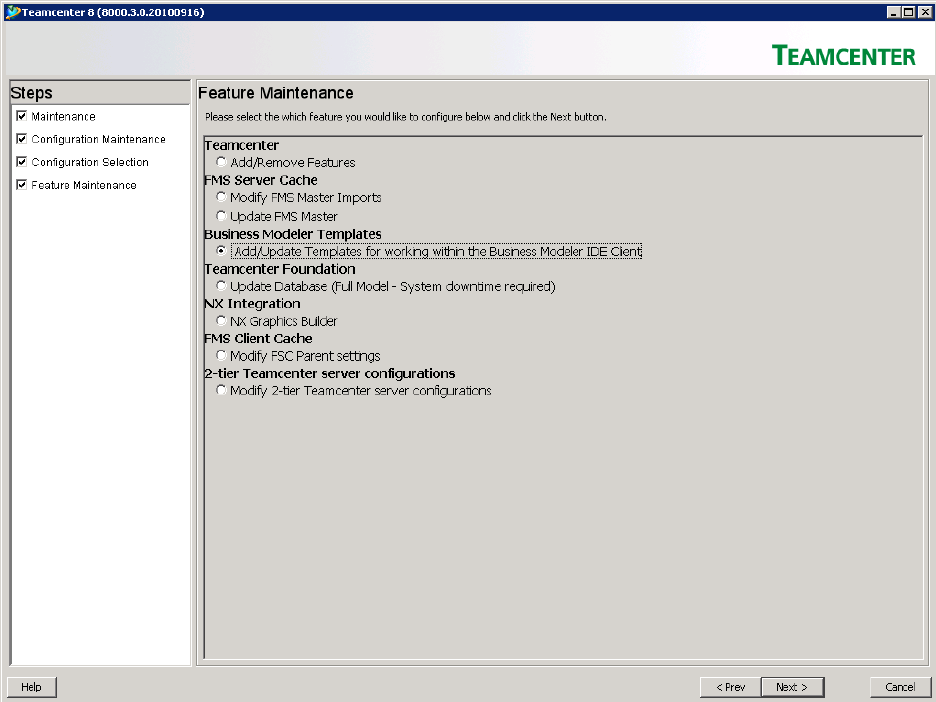This screenshot has height=702, width=936.
Task: Cancel the maintenance wizard
Action: click(x=900, y=687)
